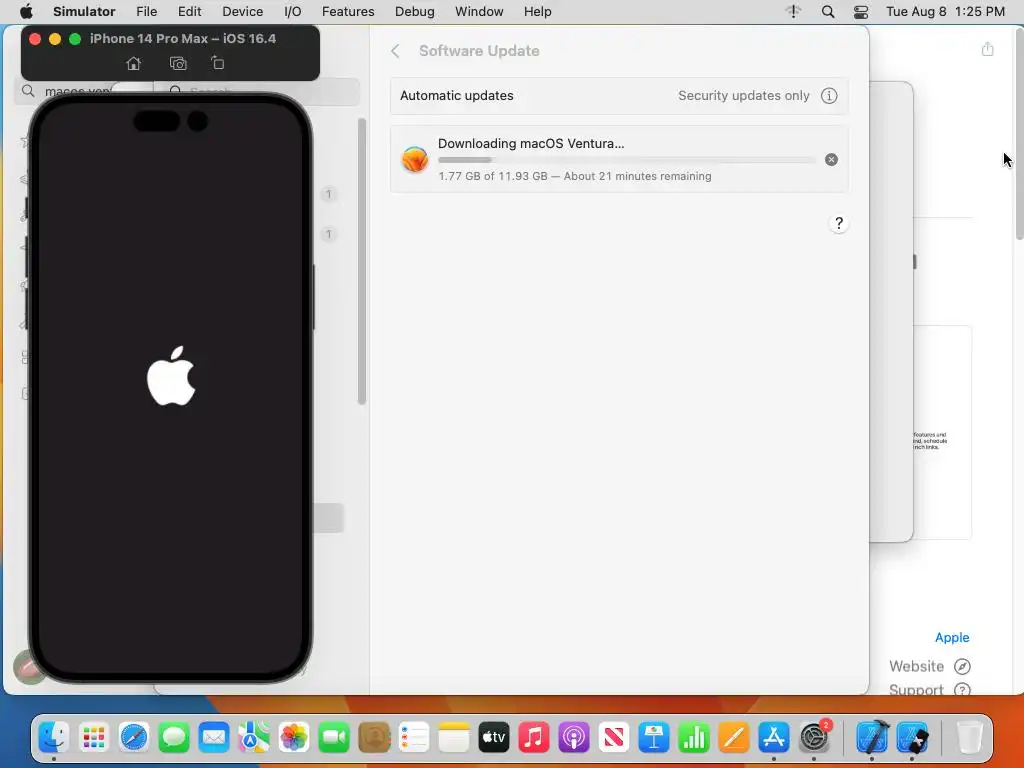Click the sidebar scrollbar behind the Simulator
The width and height of the screenshot is (1024, 768).
point(361,261)
